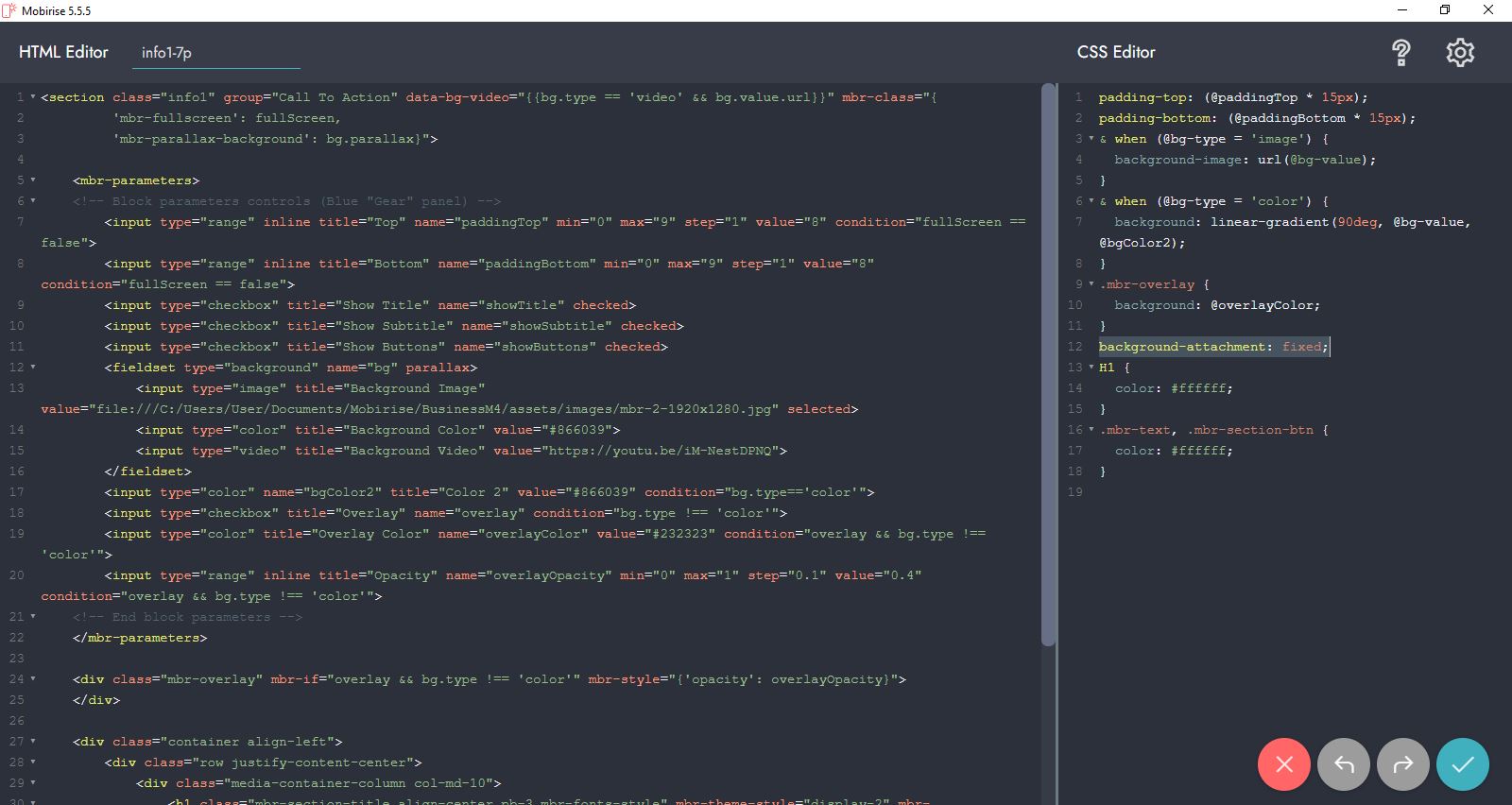This screenshot has height=805, width=1512.
Task: Collapse the H1 rule in CSS editor
Action: click(1091, 368)
